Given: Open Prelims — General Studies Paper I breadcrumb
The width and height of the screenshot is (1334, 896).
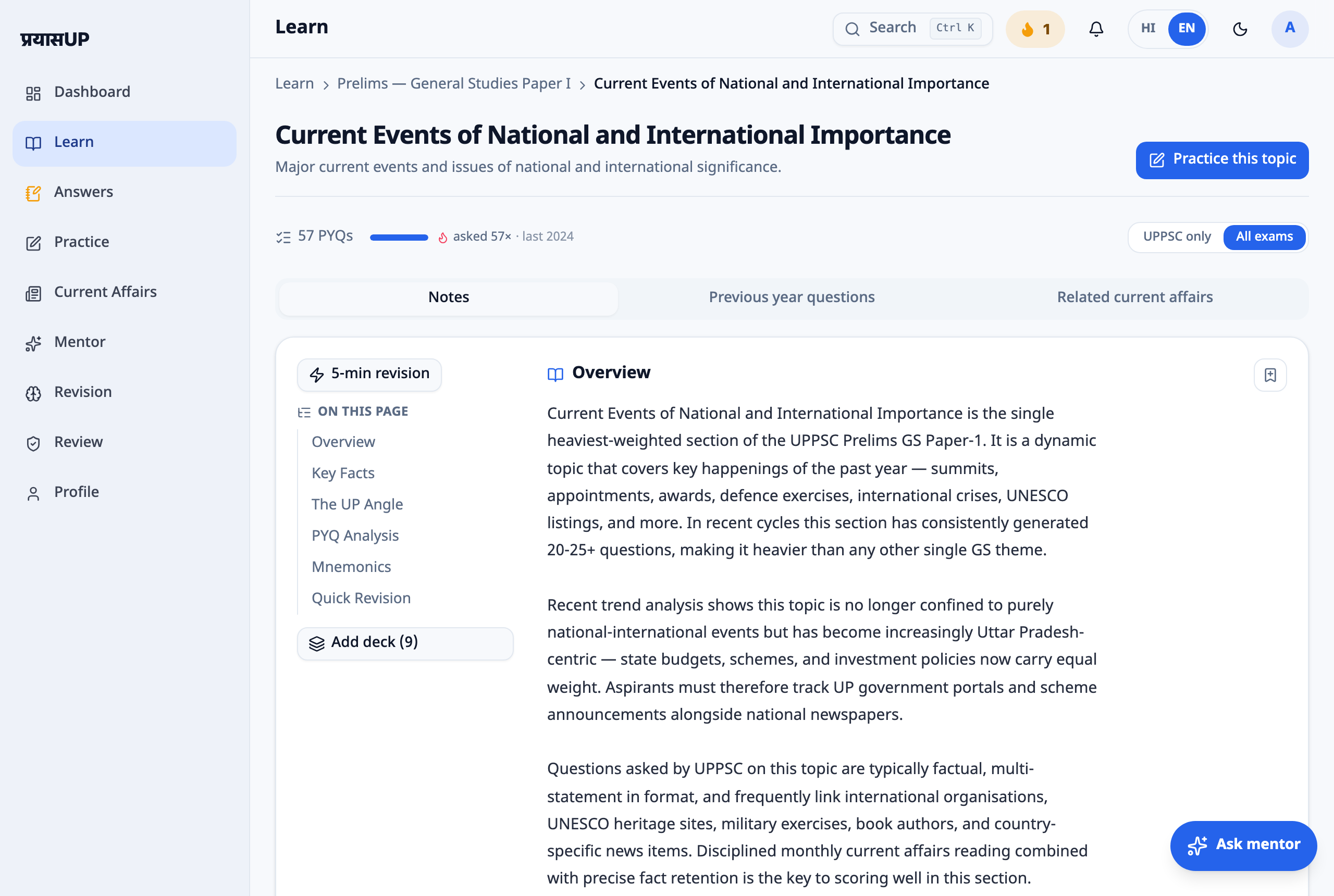Looking at the screenshot, I should tap(454, 83).
